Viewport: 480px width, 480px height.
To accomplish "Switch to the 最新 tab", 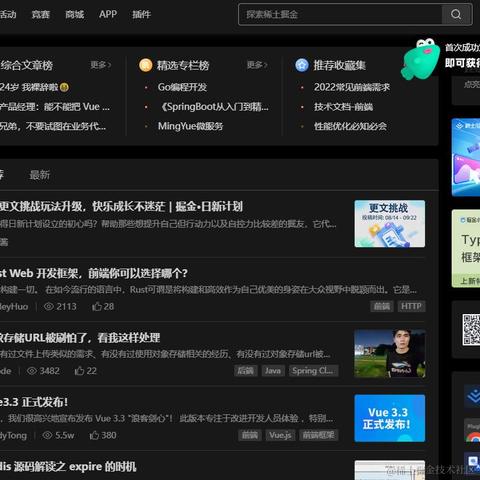I will [40, 175].
